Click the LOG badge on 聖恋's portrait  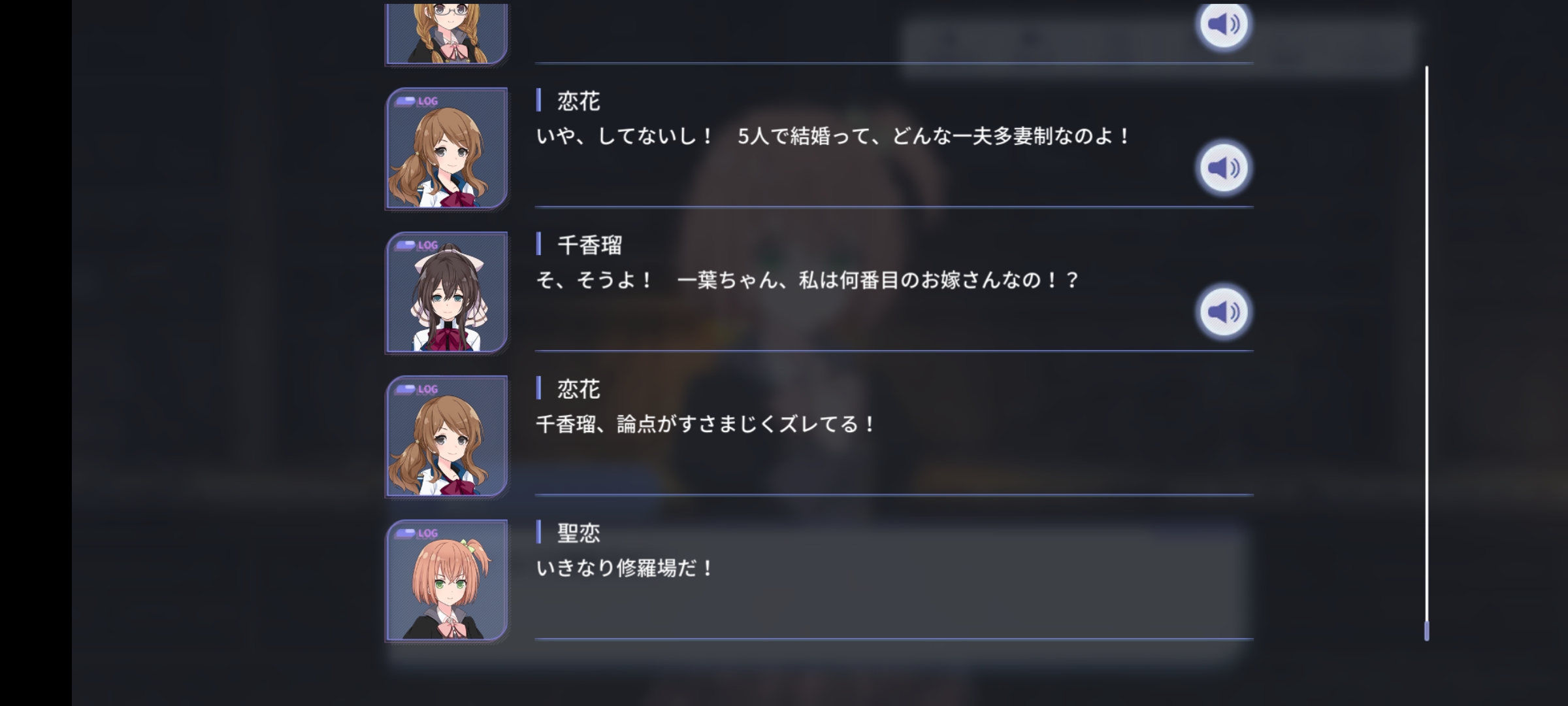click(417, 533)
